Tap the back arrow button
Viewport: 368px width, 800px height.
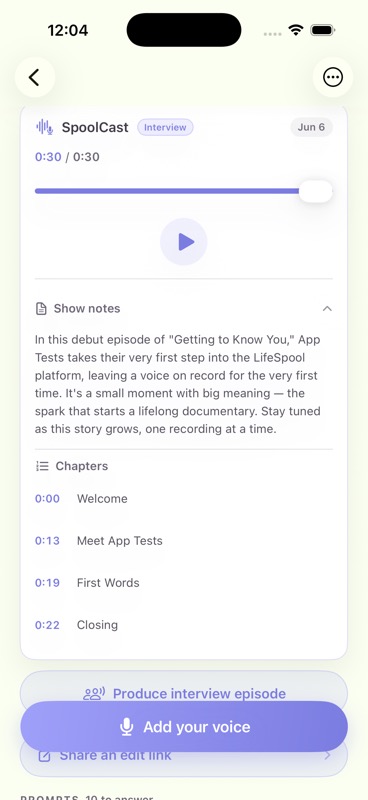[x=35, y=78]
